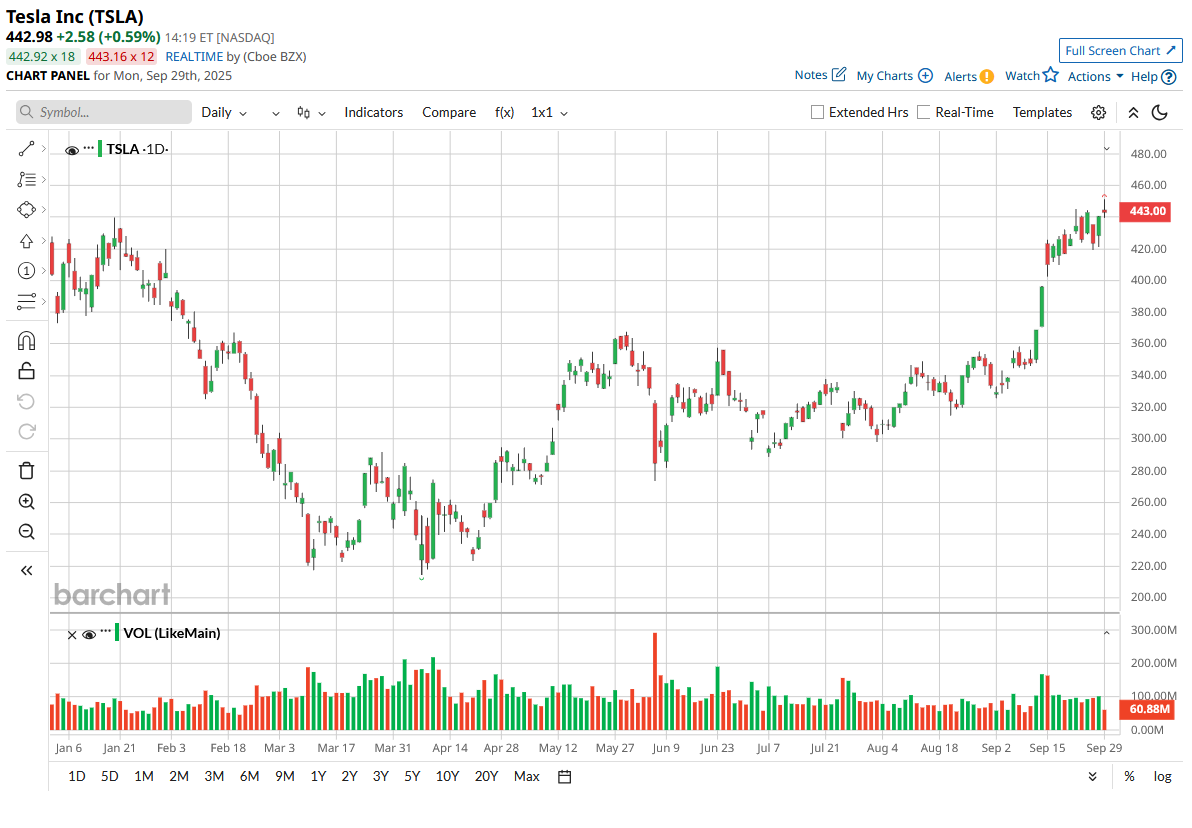The image size is (1192, 828).
Task: Select the 3M time range
Action: (214, 776)
